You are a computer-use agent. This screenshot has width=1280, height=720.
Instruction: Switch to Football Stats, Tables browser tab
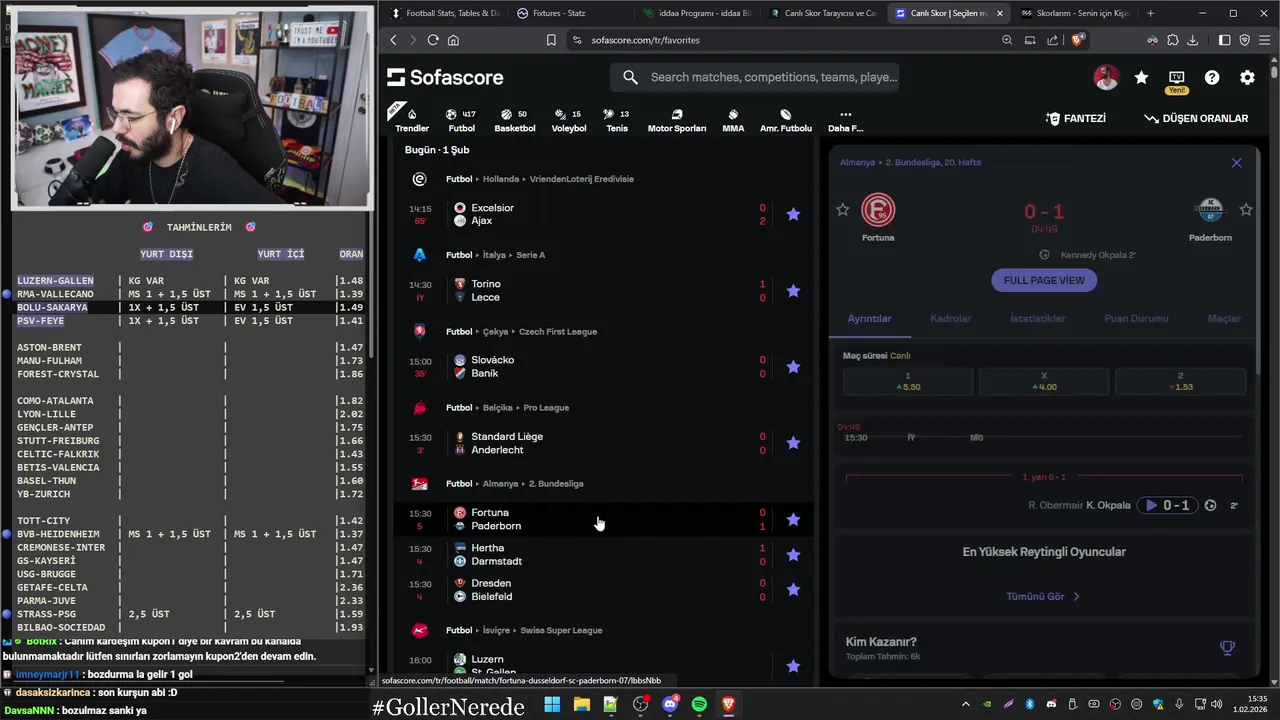click(x=445, y=13)
